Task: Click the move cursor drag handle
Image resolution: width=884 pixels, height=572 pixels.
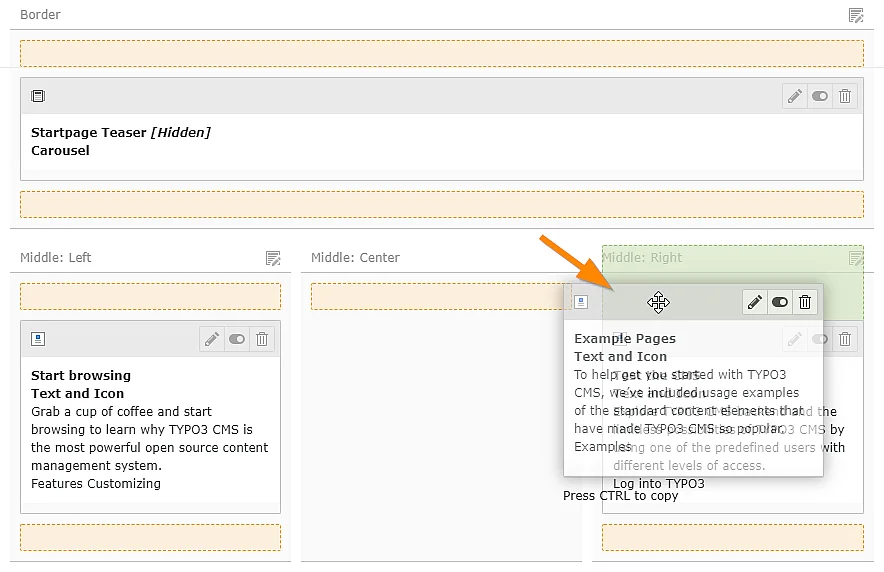Action: point(658,302)
